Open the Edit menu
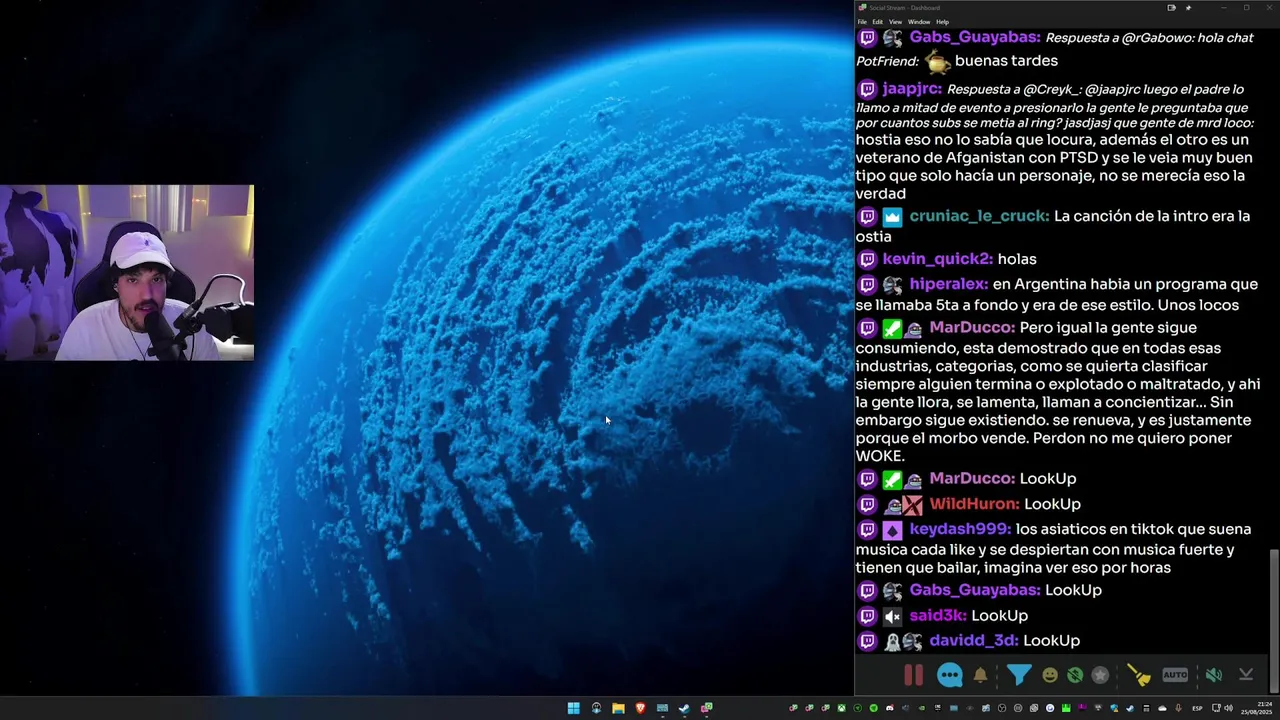The image size is (1280, 720). pyautogui.click(x=877, y=21)
